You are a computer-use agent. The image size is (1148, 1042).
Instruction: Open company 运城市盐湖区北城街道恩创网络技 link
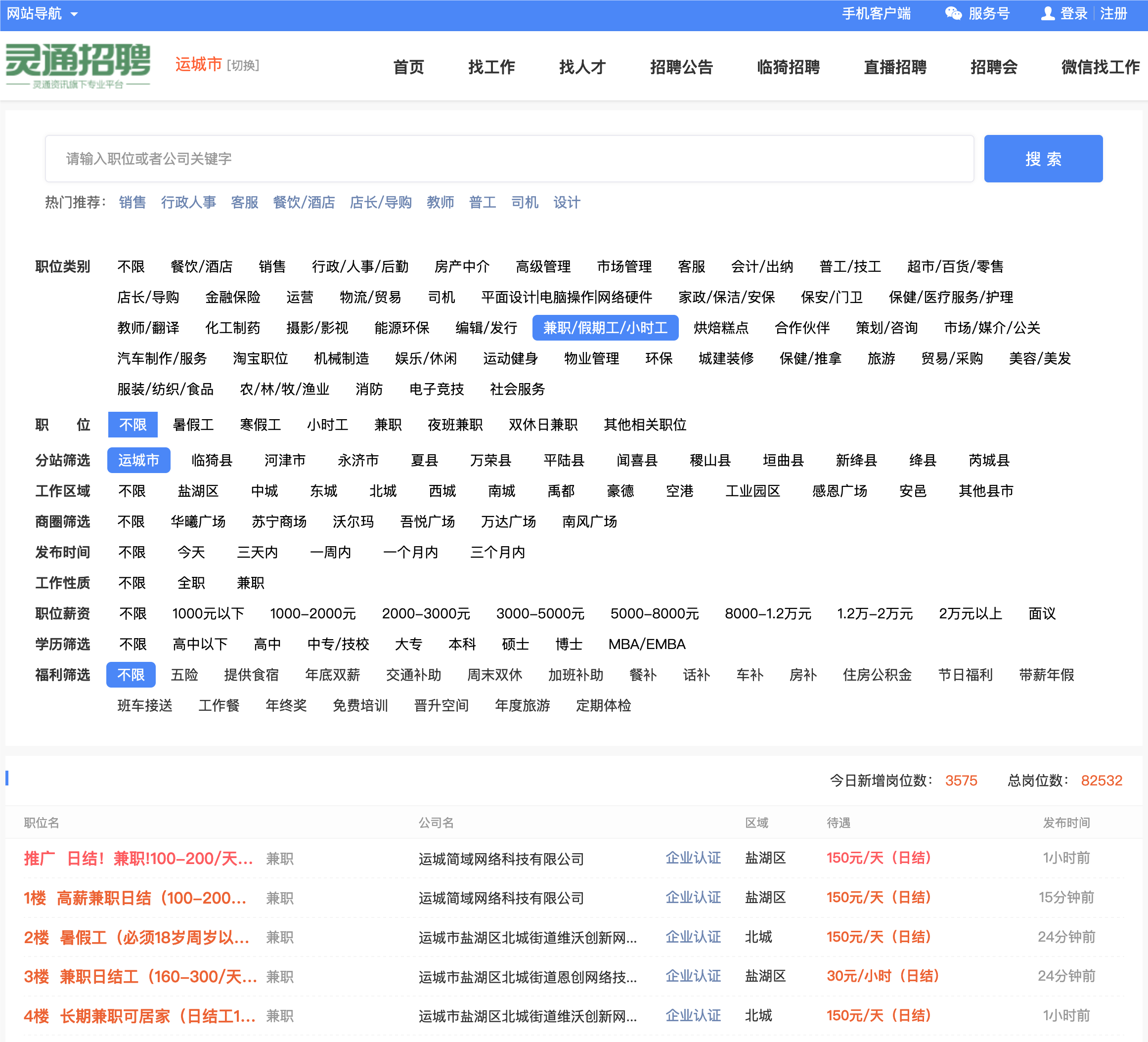(528, 977)
